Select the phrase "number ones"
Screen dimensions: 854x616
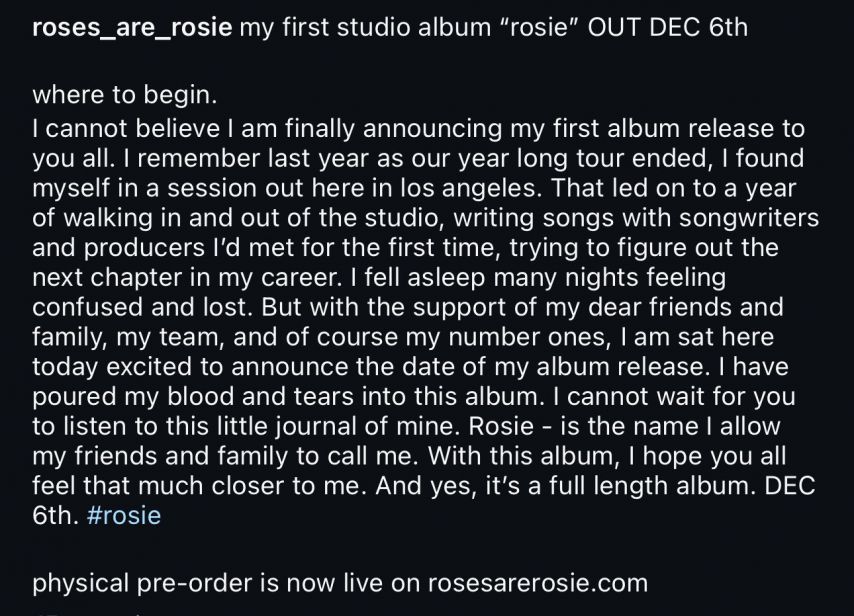coord(526,337)
